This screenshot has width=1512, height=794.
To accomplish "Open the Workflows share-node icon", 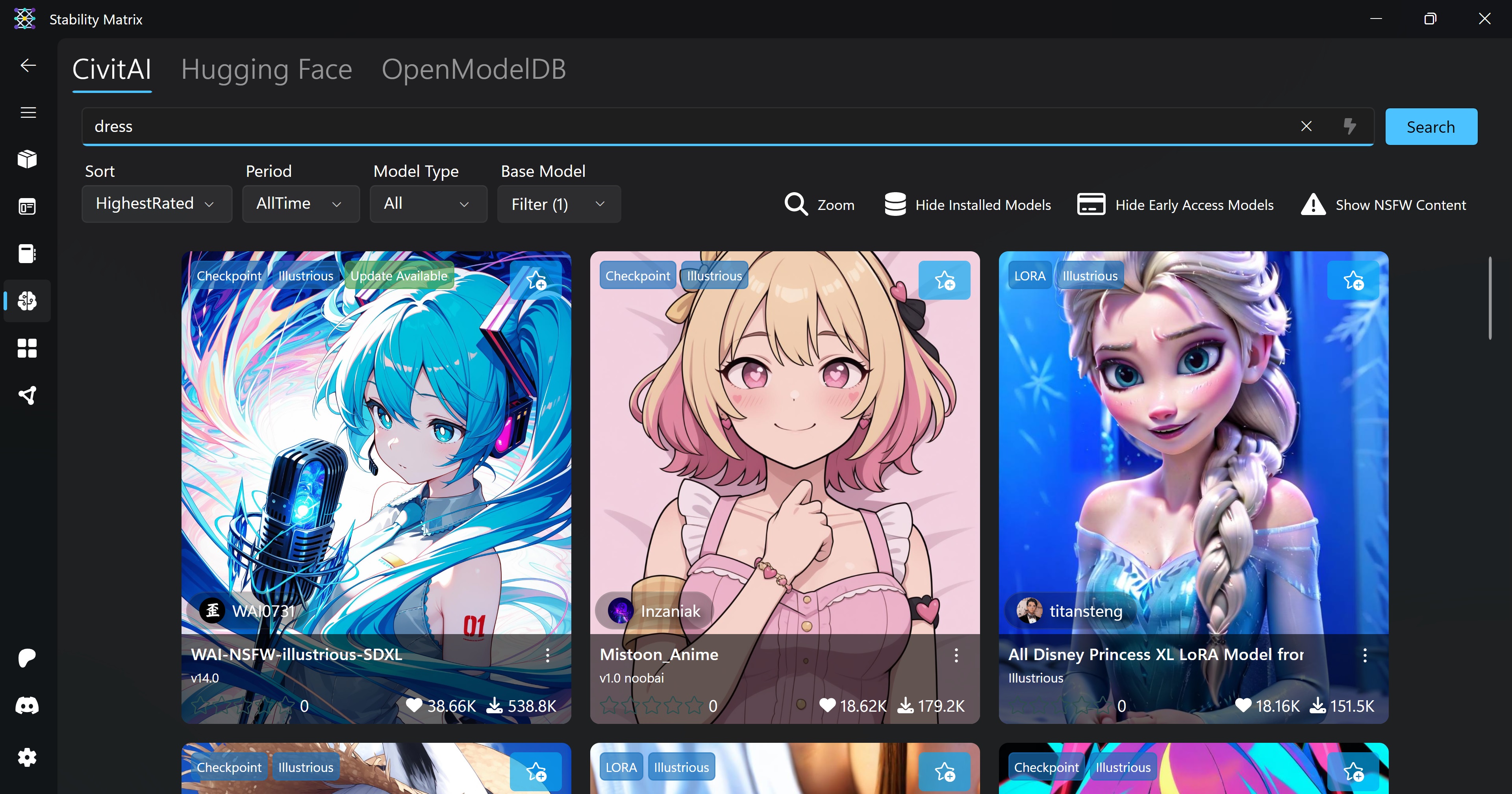I will [x=27, y=395].
